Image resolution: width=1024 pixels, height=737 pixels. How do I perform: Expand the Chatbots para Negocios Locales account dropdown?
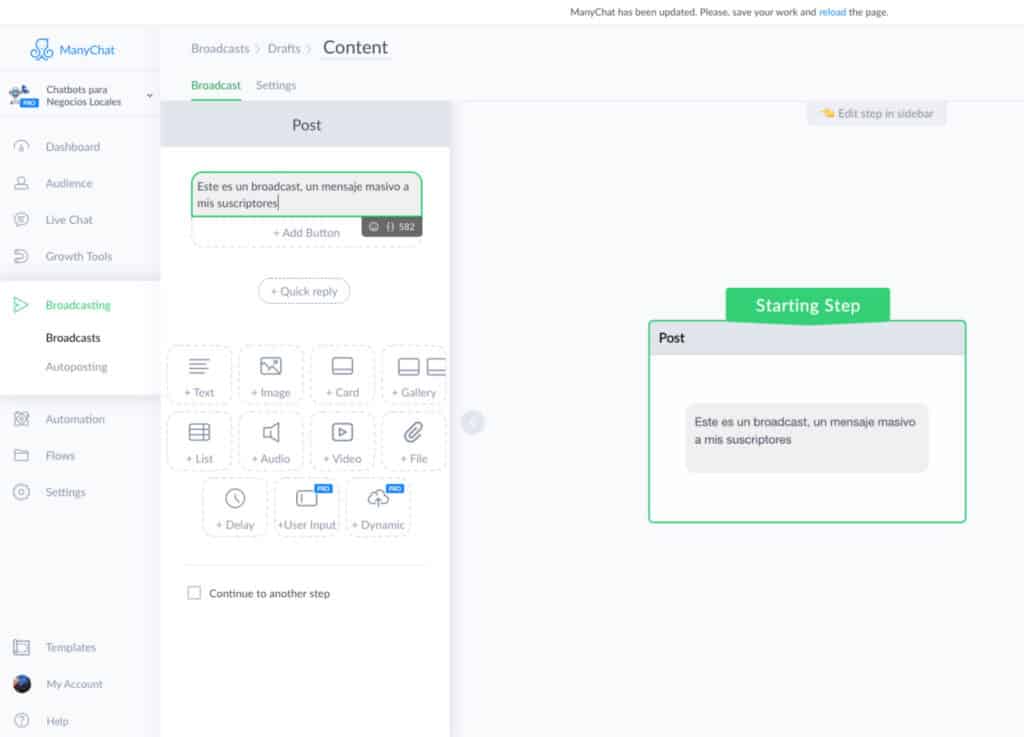tap(150, 95)
